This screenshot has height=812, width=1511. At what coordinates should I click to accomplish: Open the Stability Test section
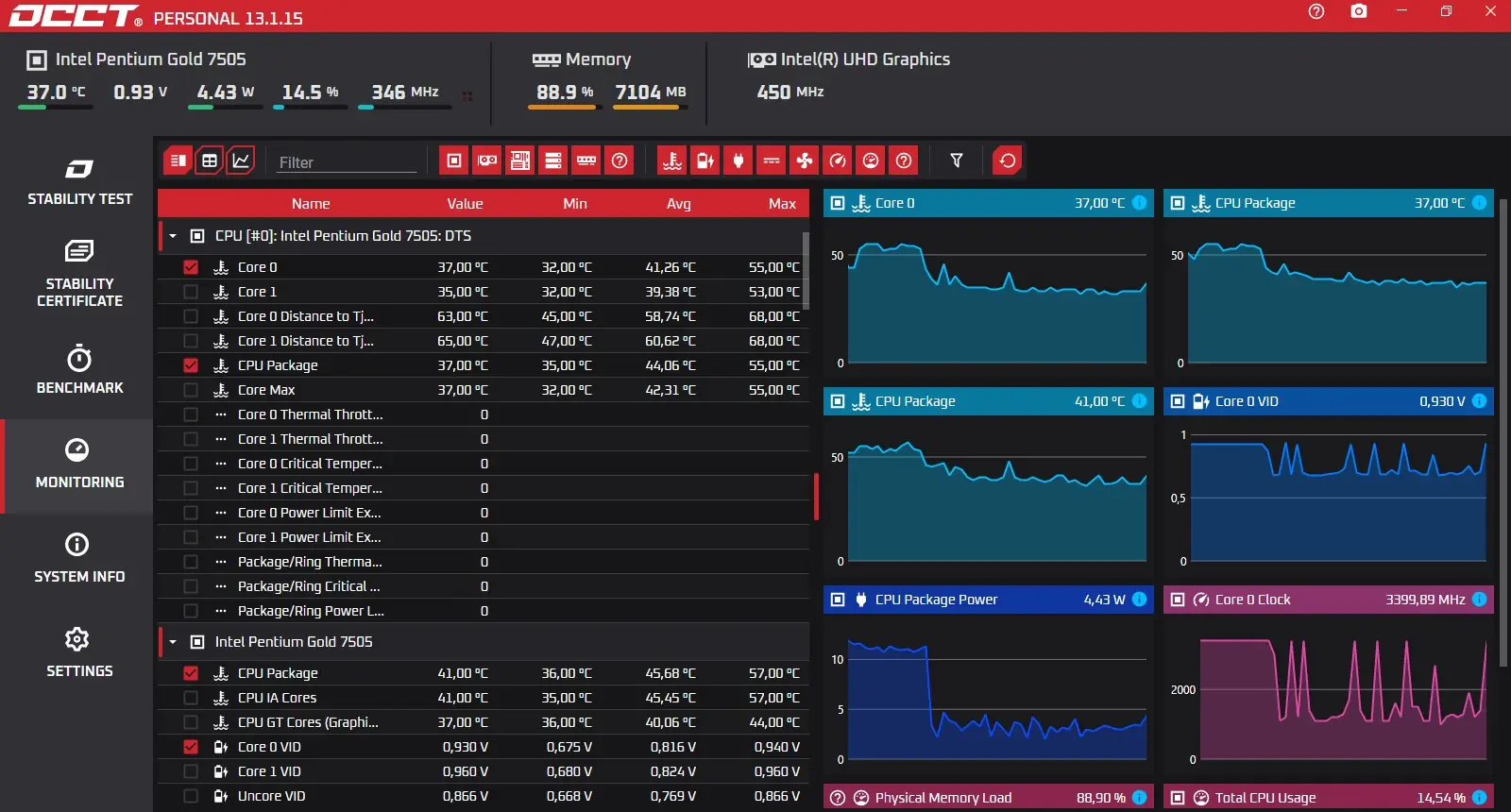tap(79, 182)
